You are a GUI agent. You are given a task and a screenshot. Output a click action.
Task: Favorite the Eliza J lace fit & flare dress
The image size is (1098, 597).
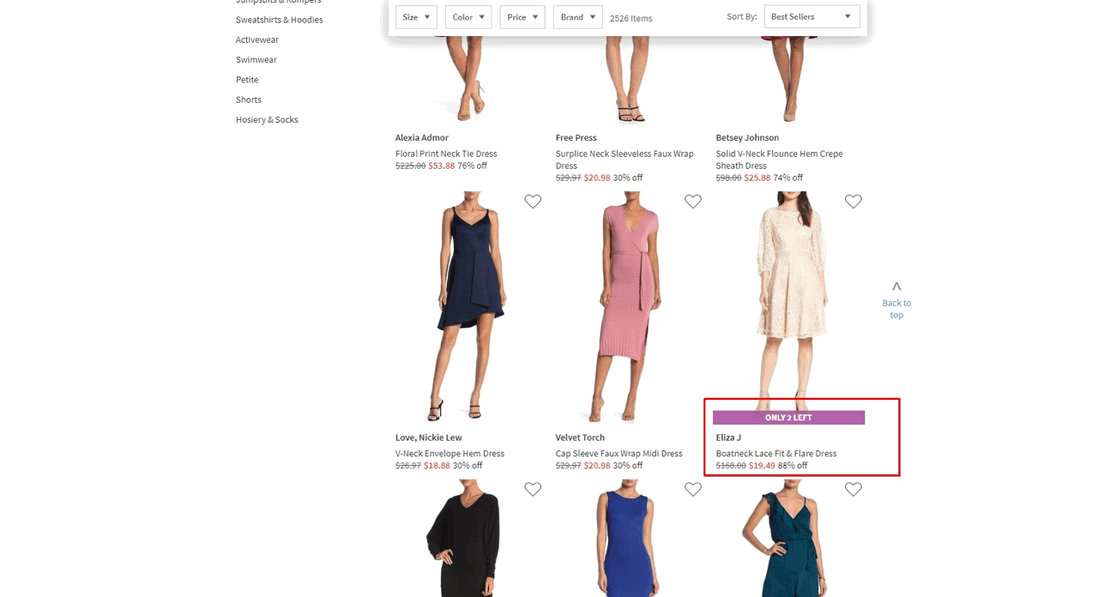(853, 201)
